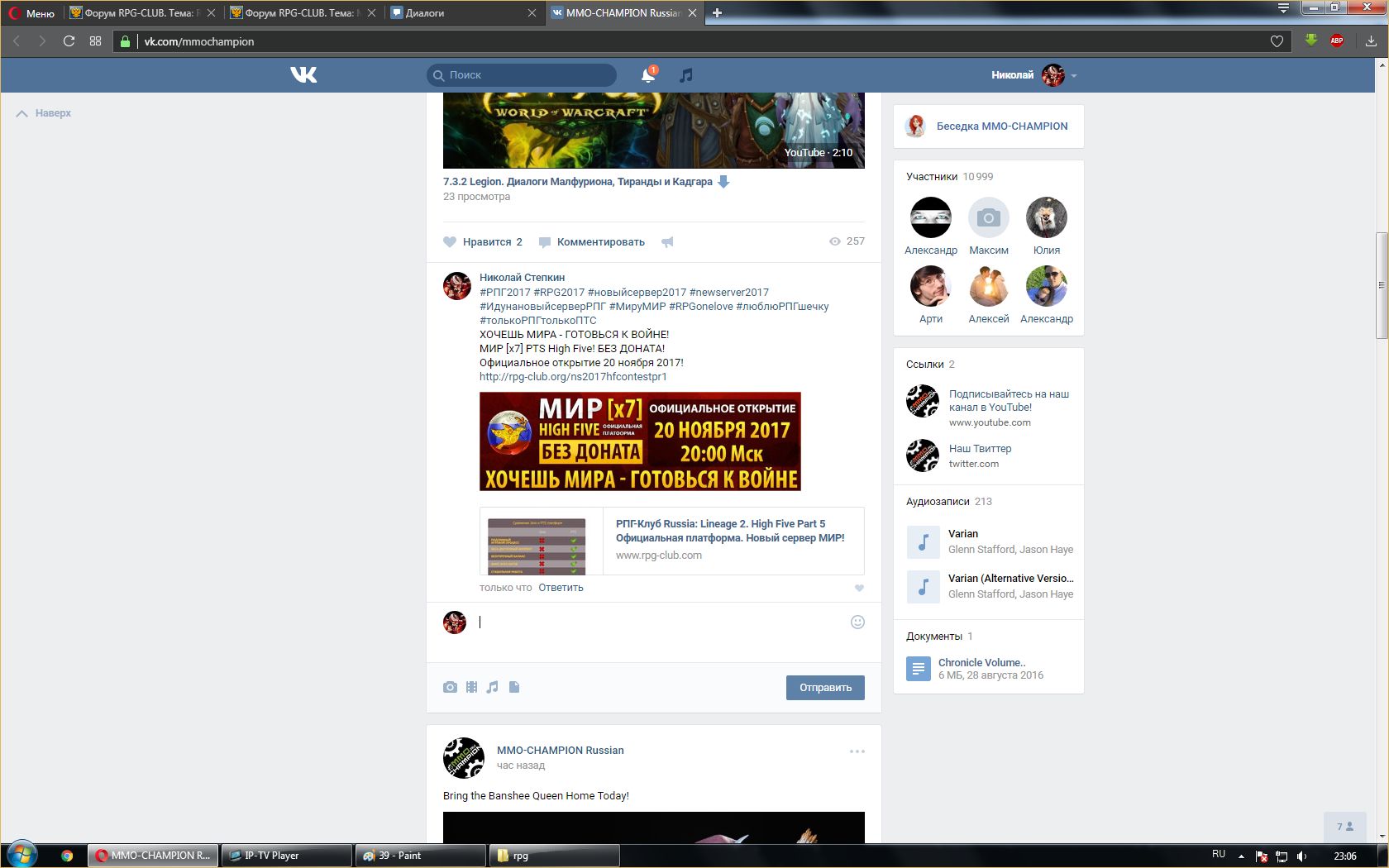Viewport: 1389px width, 868px height.
Task: Open the Аудиозаписи section heading
Action: click(938, 502)
